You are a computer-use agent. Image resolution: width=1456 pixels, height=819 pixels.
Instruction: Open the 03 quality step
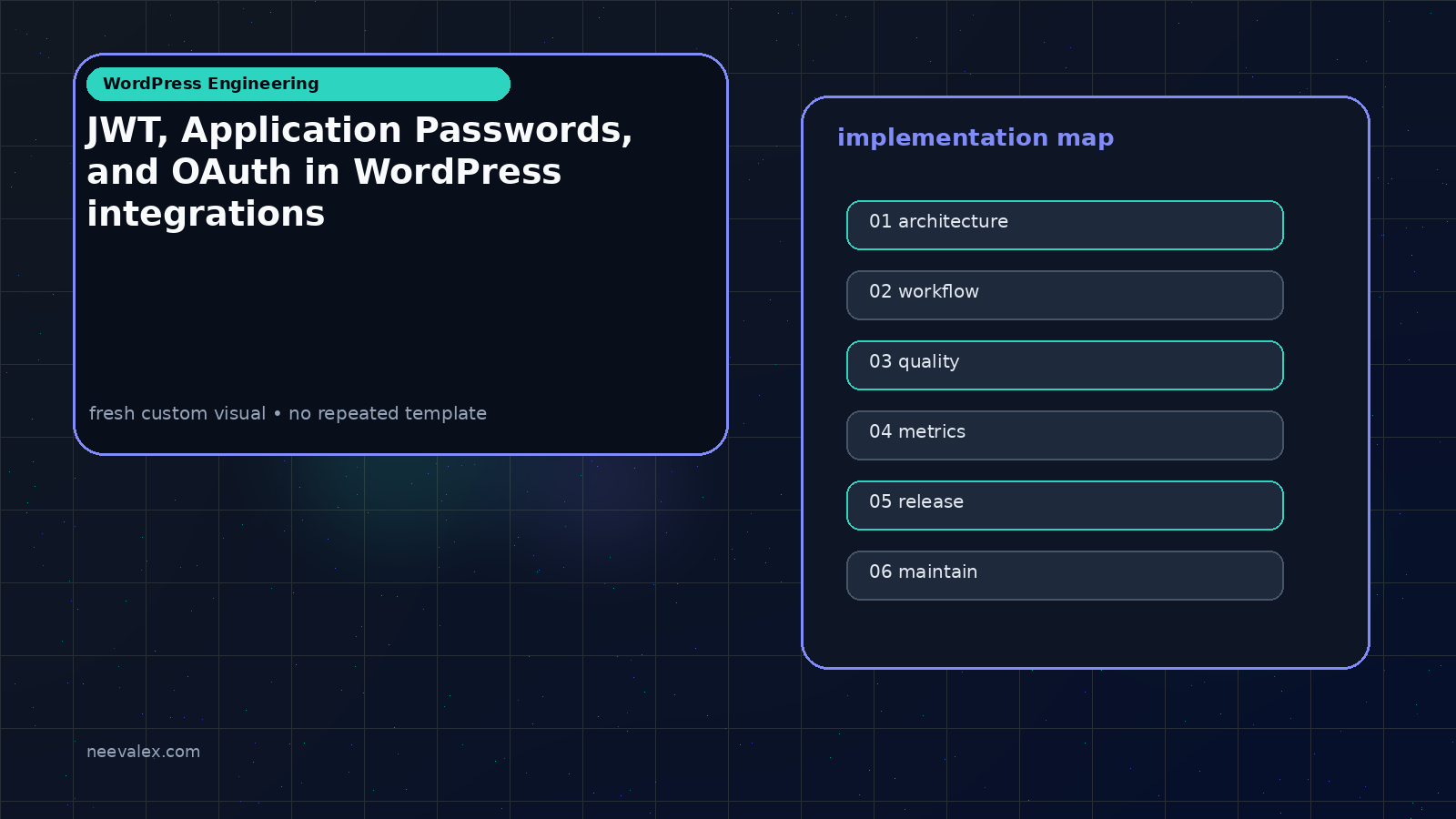coord(1065,365)
